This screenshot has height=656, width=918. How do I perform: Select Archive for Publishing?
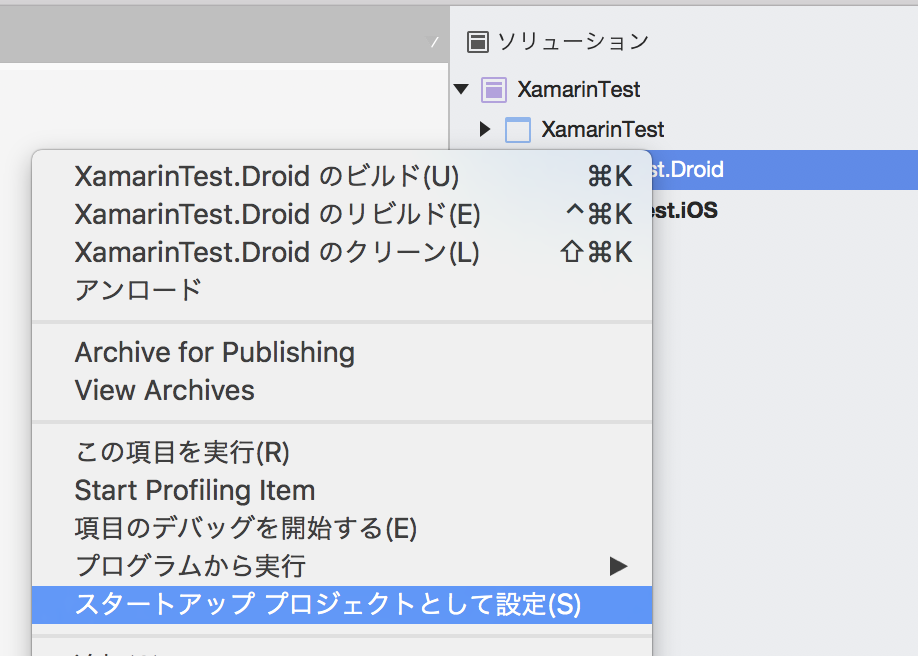click(342, 353)
